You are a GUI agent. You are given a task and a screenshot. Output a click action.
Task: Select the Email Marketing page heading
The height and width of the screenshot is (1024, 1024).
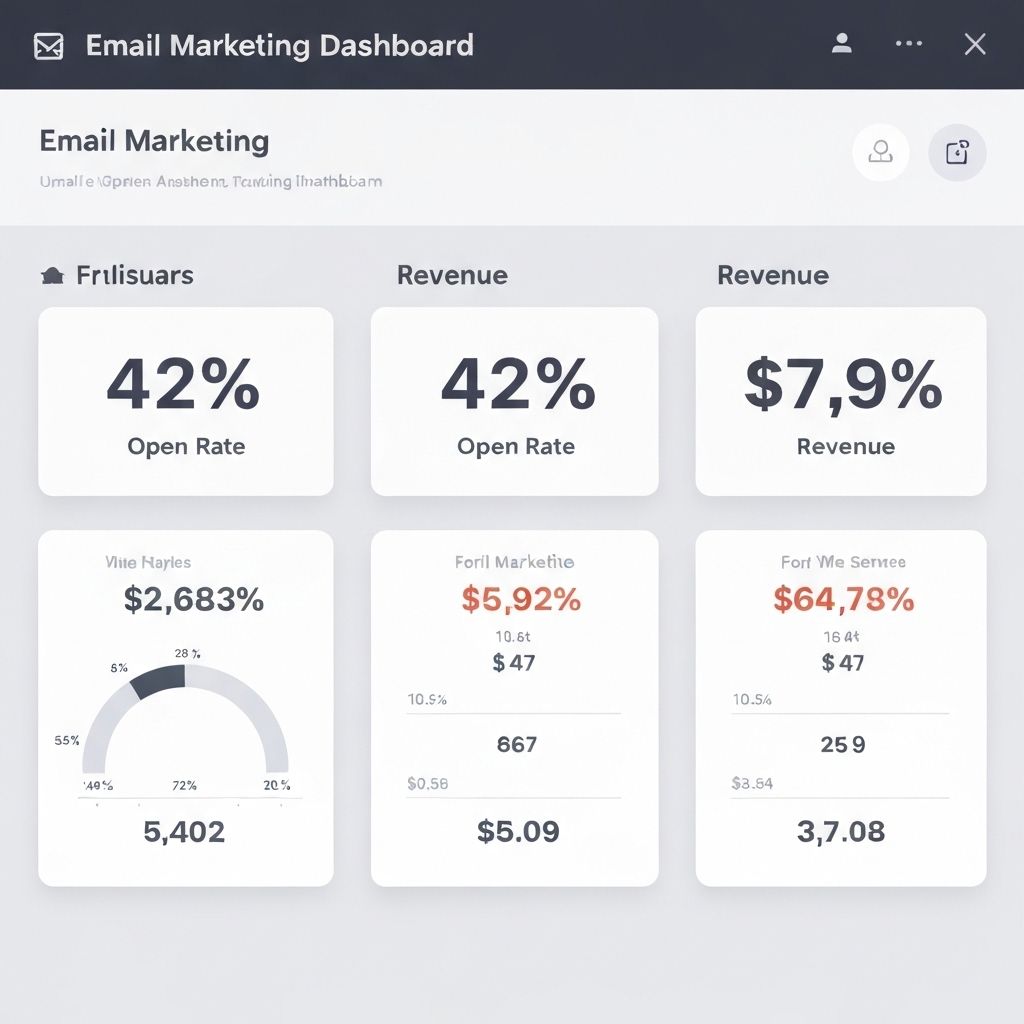[x=154, y=141]
